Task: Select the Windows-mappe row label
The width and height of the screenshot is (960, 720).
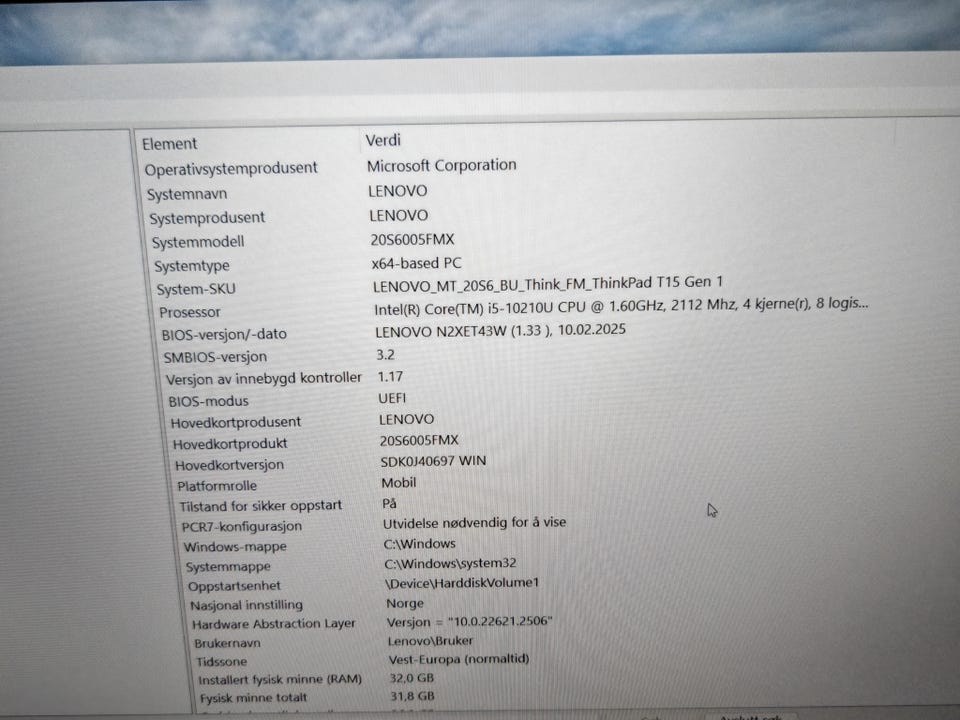Action: [235, 547]
